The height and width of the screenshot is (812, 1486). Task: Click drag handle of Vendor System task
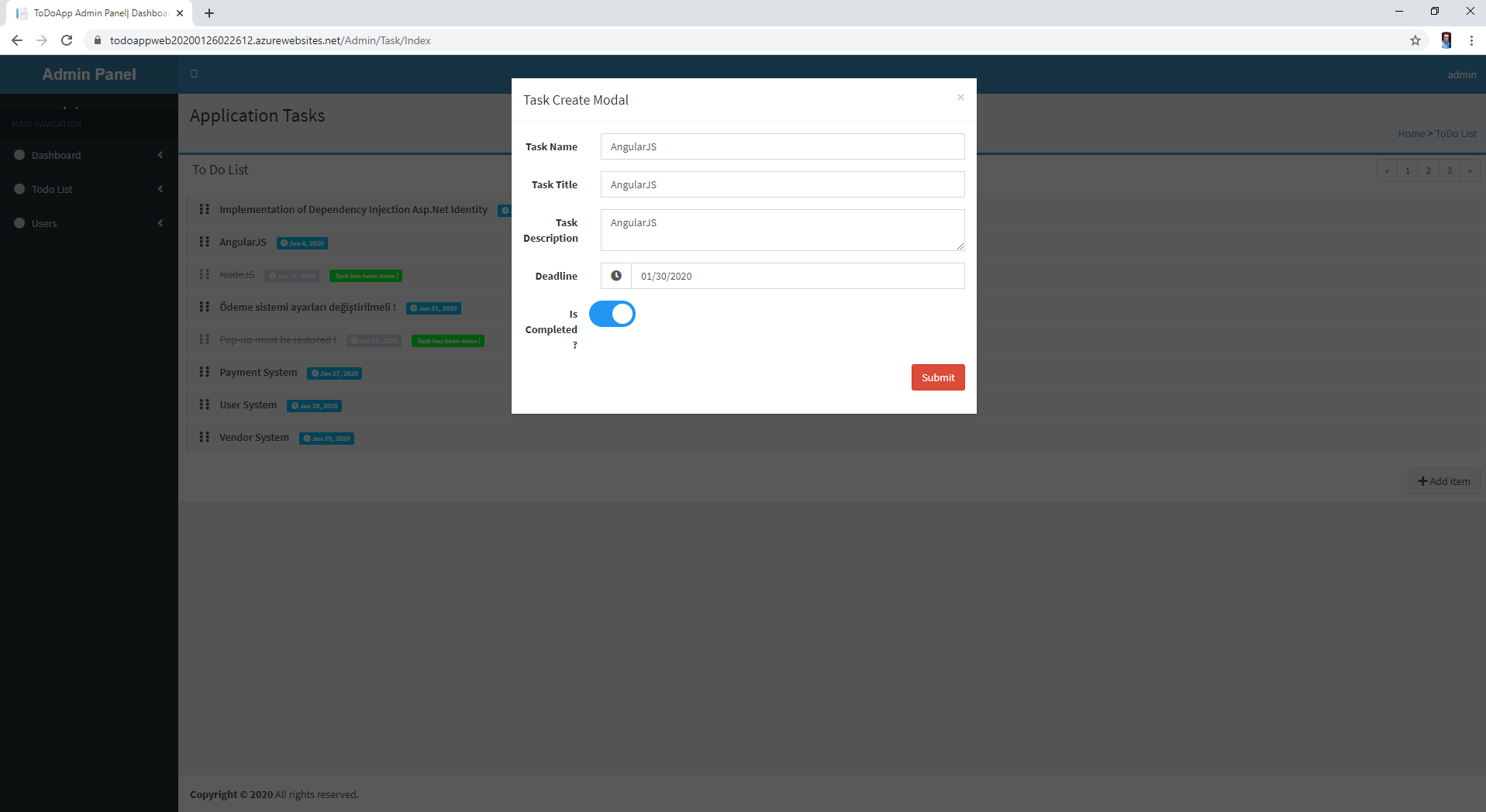(205, 437)
